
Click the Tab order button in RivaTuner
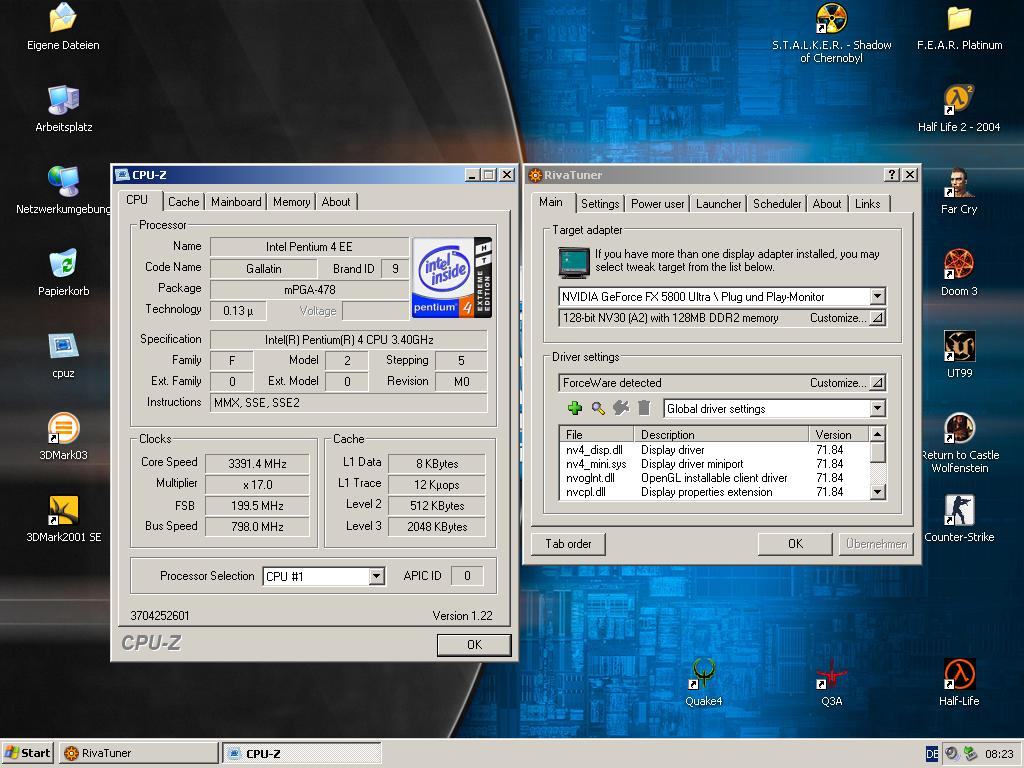coord(568,543)
